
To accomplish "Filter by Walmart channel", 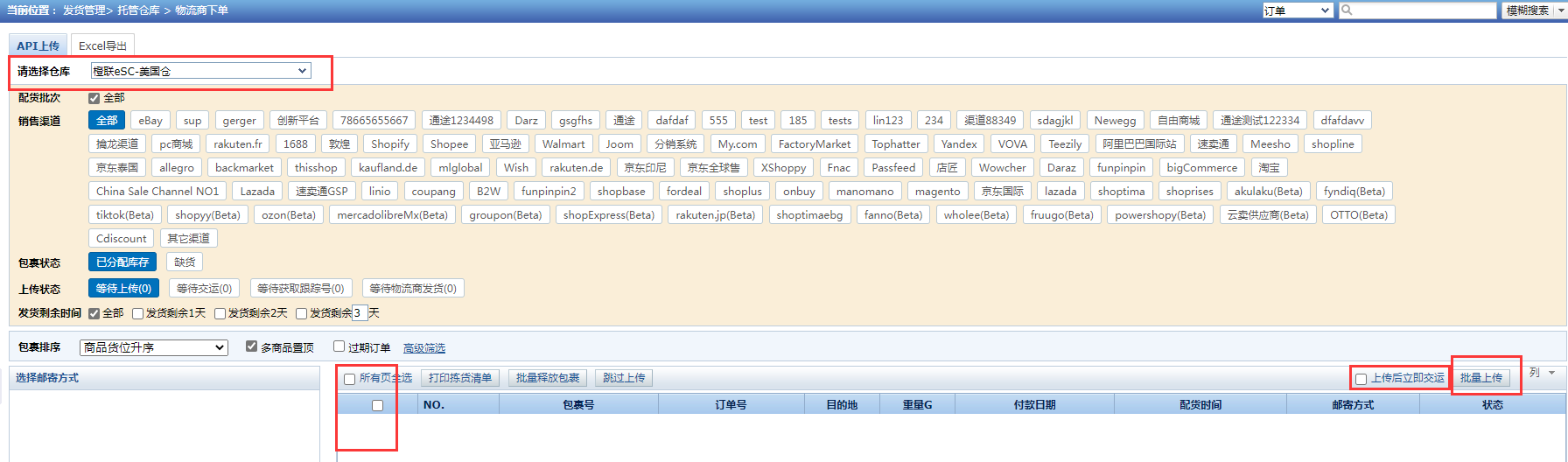I will [563, 143].
